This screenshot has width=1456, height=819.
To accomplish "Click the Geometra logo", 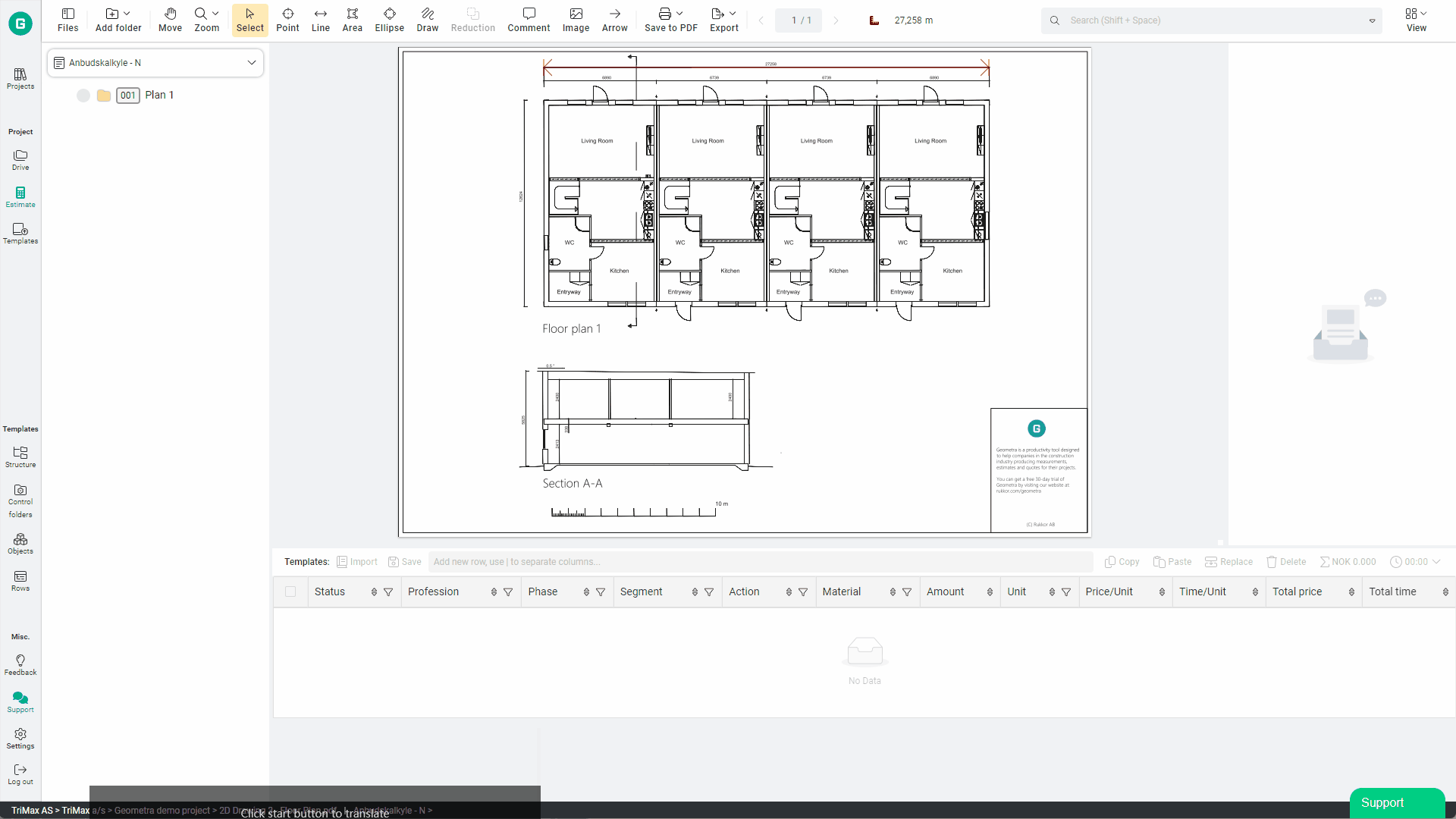I will pyautogui.click(x=20, y=24).
